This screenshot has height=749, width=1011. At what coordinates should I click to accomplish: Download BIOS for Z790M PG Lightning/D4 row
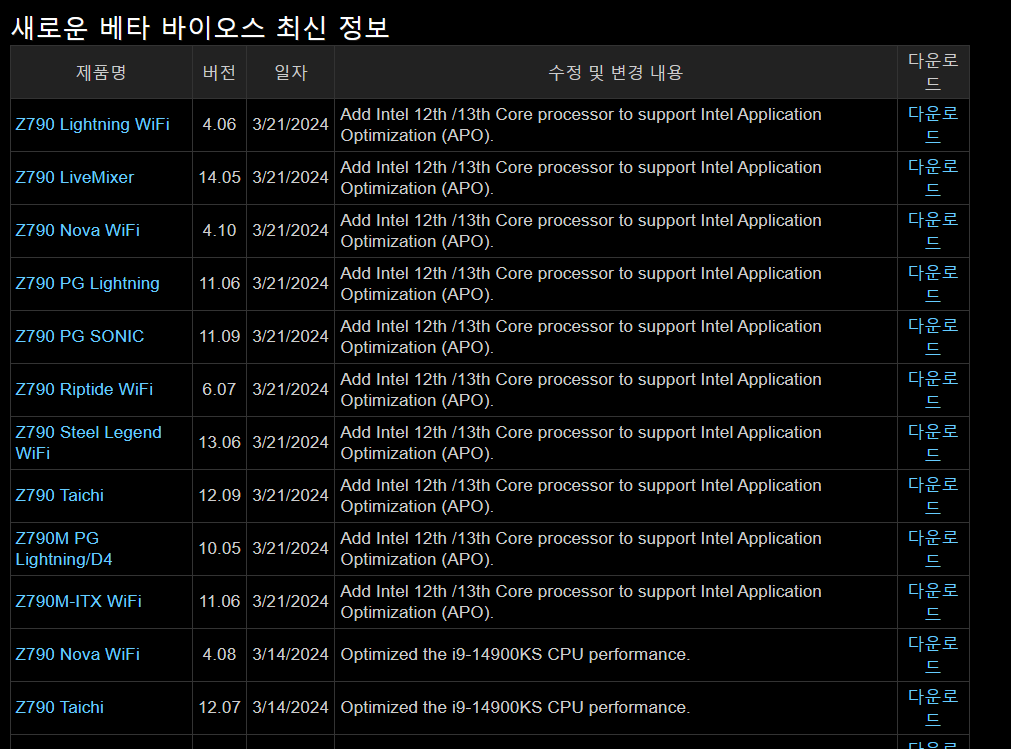(933, 549)
